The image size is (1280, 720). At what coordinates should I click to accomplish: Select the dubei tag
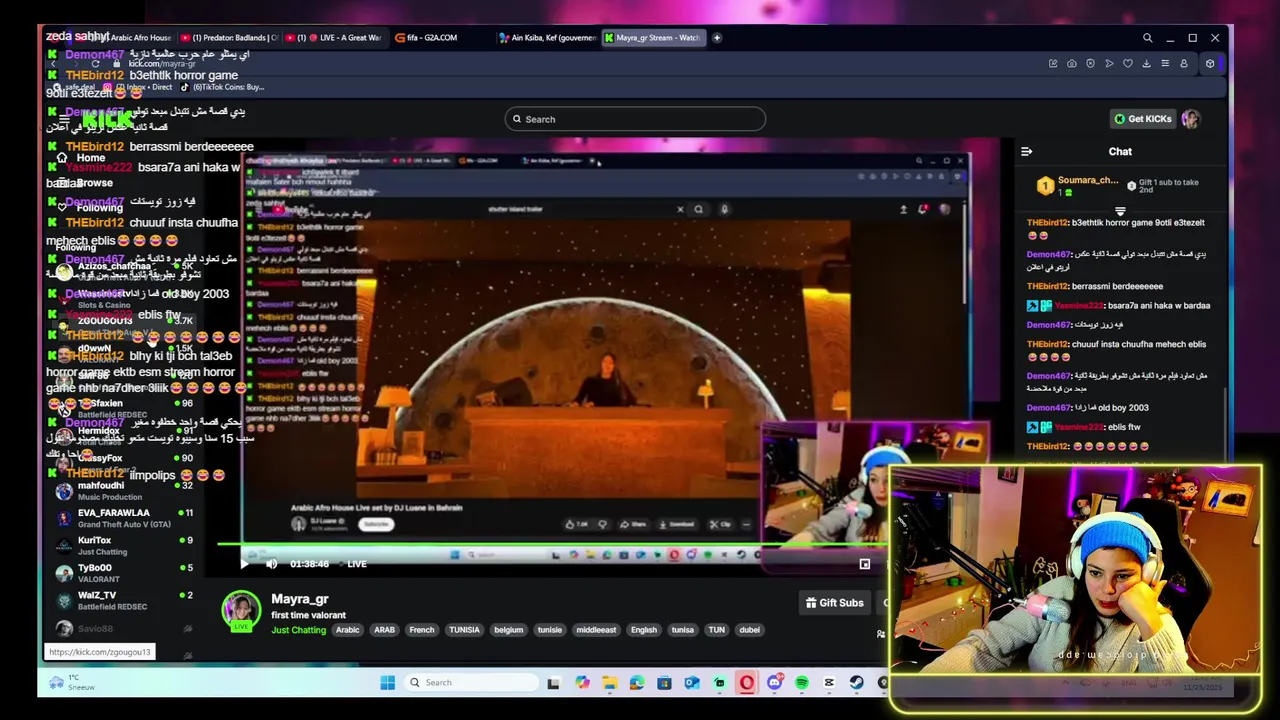coord(749,630)
